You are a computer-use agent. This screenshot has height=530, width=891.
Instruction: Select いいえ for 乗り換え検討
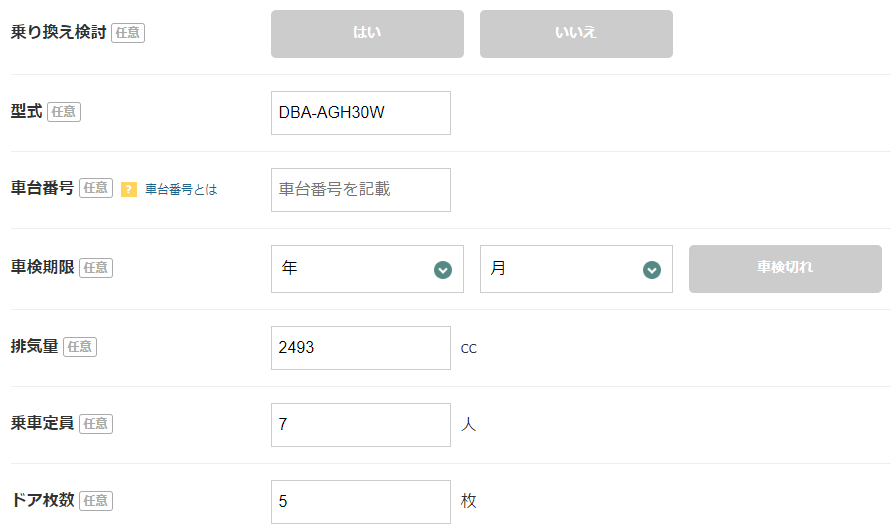[x=576, y=34]
